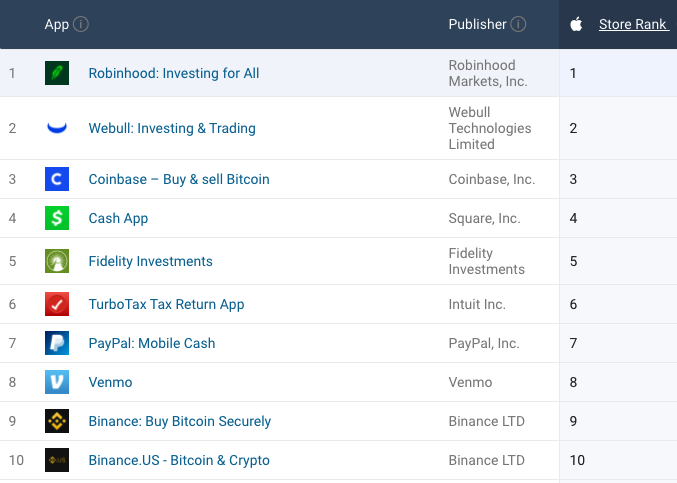Click the Binance yellow logo icon
677x483 pixels.
(x=57, y=421)
